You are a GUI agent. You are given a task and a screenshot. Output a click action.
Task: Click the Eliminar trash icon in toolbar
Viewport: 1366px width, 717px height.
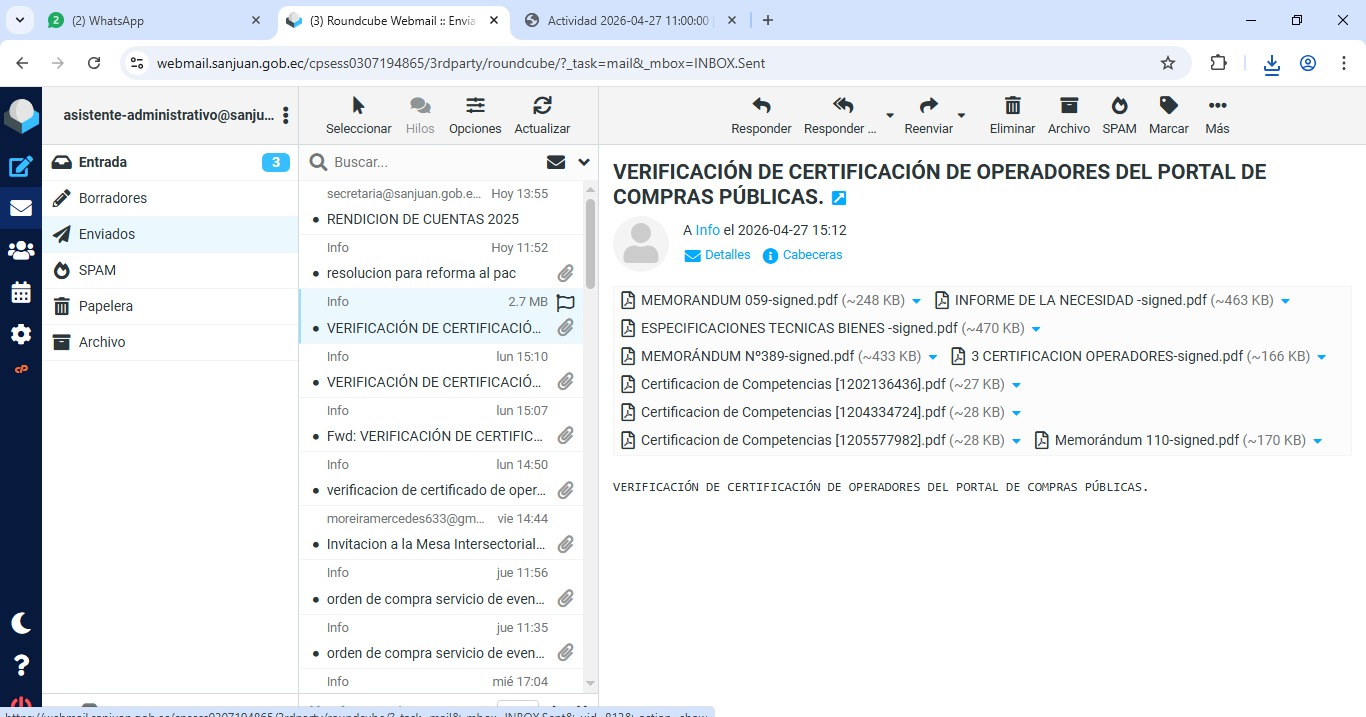[x=1012, y=106]
